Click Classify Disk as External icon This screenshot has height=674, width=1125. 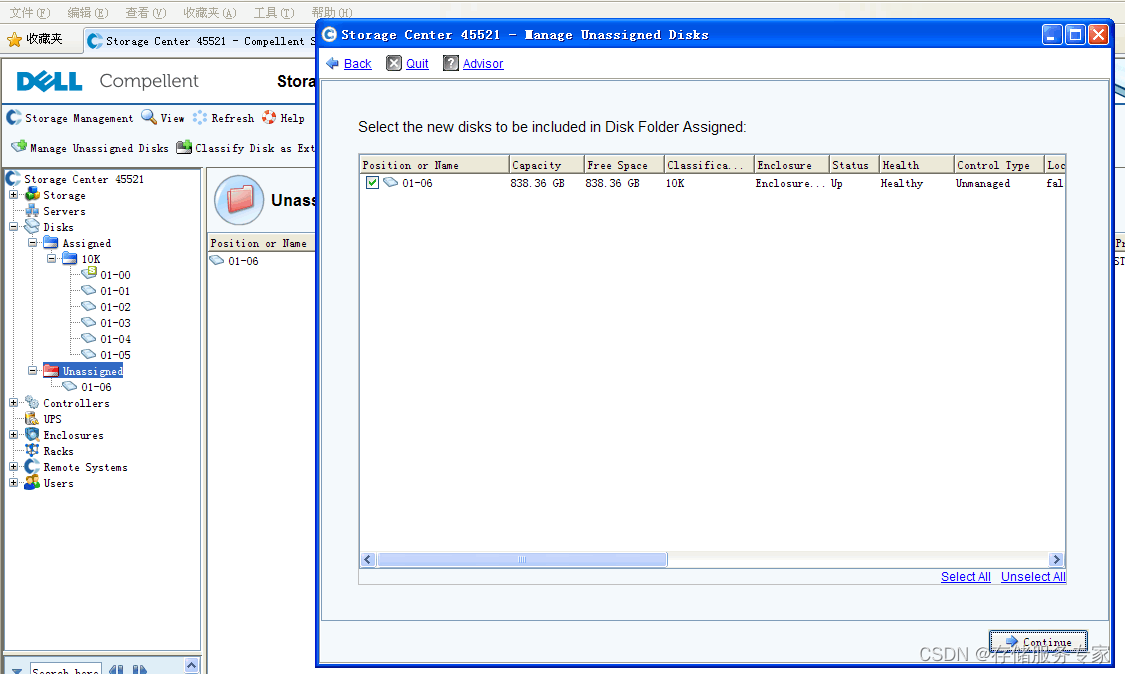coord(184,146)
